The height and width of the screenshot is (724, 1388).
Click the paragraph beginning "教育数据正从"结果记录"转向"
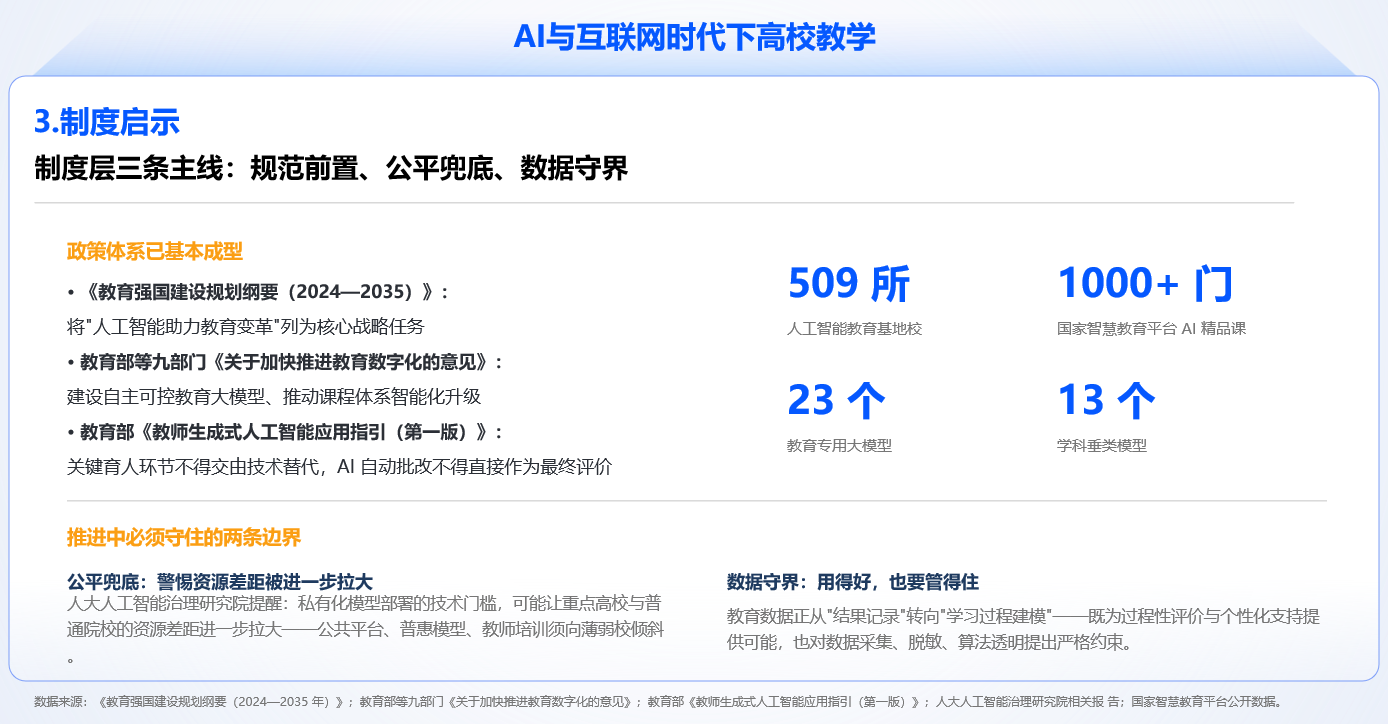(x=1023, y=628)
